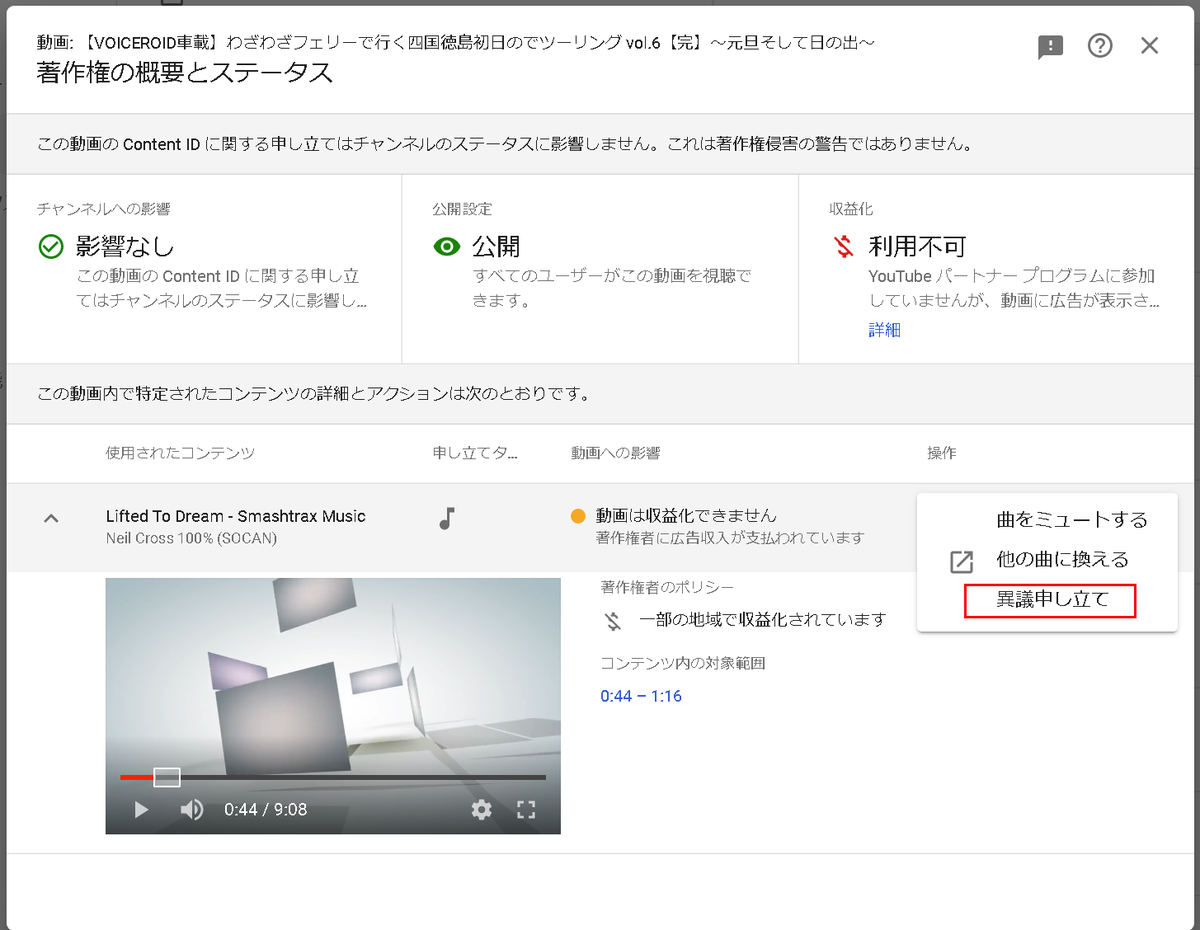Viewport: 1200px width, 930px height.
Task: Click the eye icon beside 公開
Action: (447, 246)
